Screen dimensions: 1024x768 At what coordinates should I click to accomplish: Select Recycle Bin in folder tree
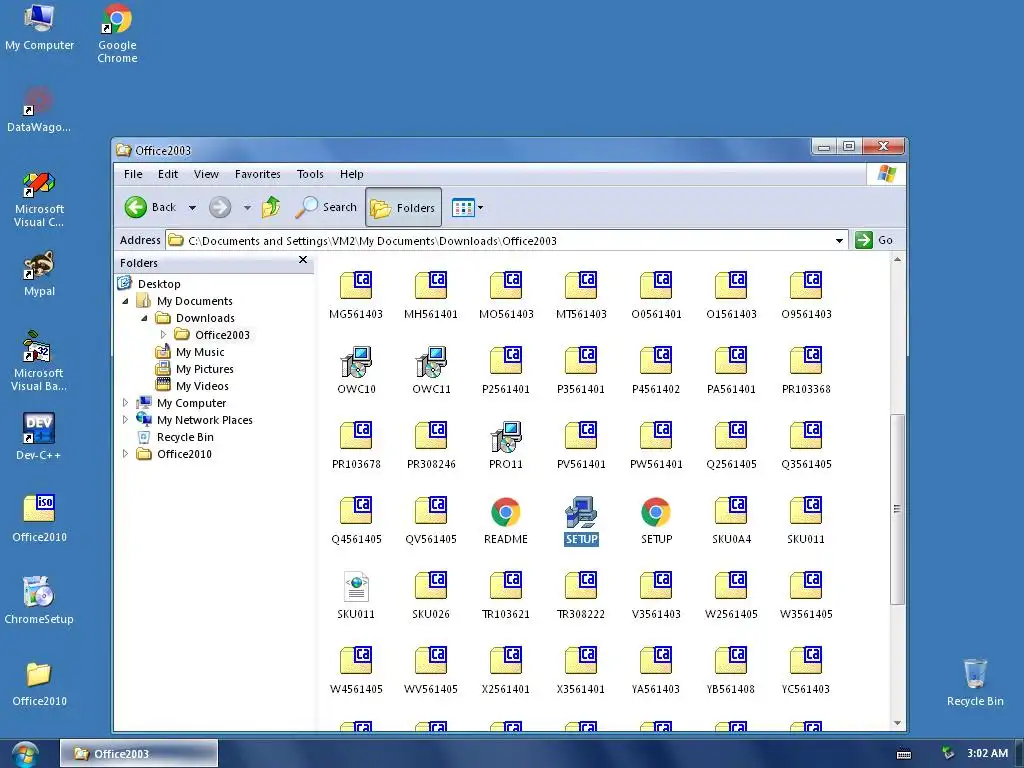(x=185, y=437)
